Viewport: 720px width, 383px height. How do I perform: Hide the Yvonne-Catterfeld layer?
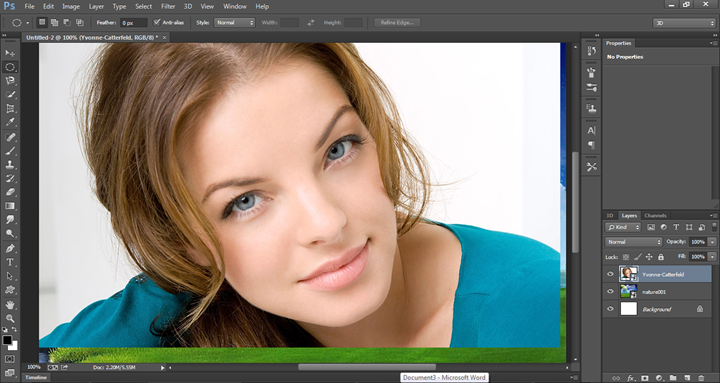(610, 274)
